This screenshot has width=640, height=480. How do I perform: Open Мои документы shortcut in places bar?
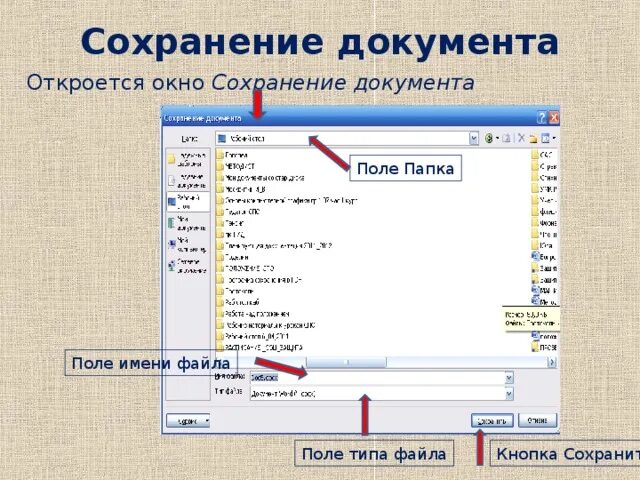(188, 223)
